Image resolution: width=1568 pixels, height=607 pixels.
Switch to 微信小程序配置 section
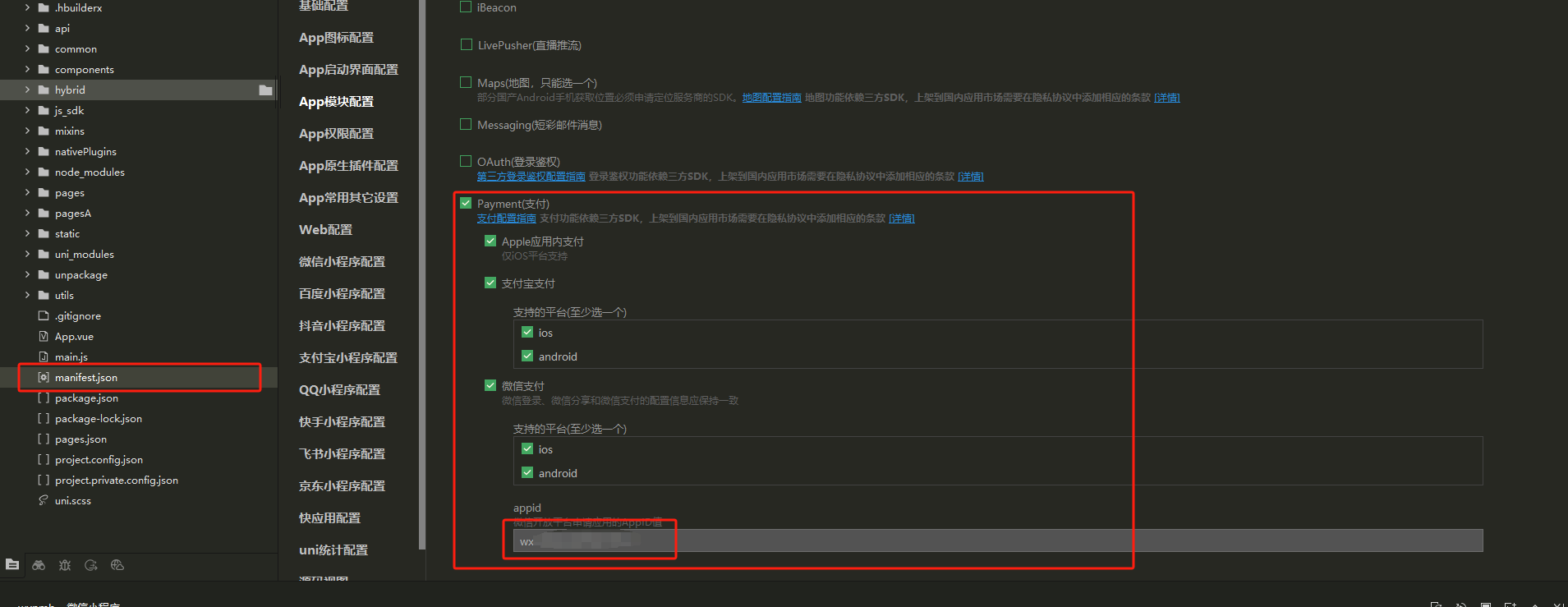tap(342, 262)
